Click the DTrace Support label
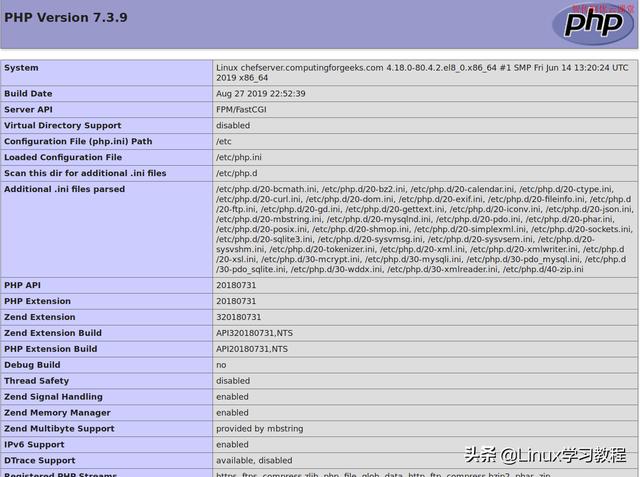Screen dimensions: 640x477 [40, 460]
